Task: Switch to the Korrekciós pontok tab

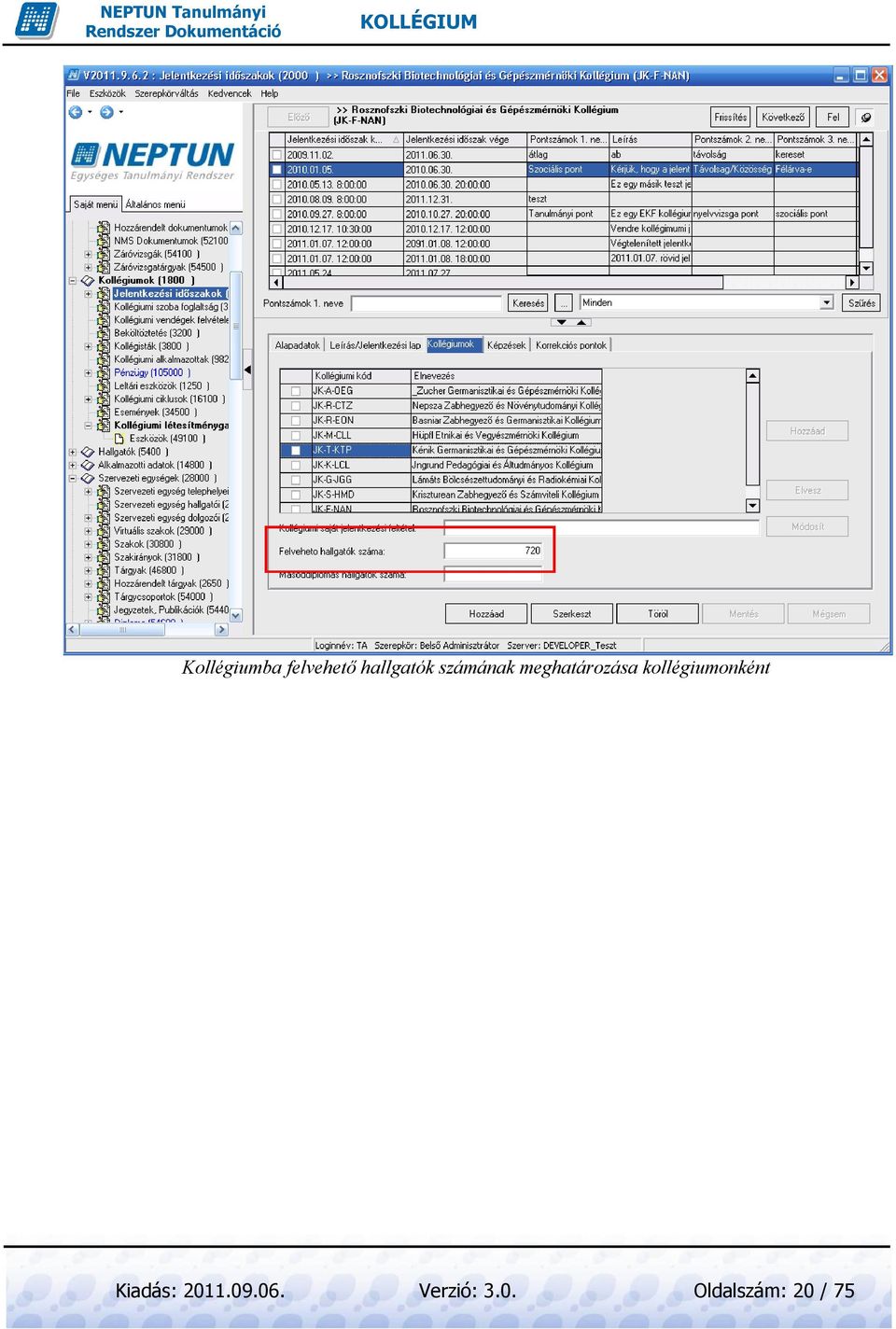Action: point(570,345)
